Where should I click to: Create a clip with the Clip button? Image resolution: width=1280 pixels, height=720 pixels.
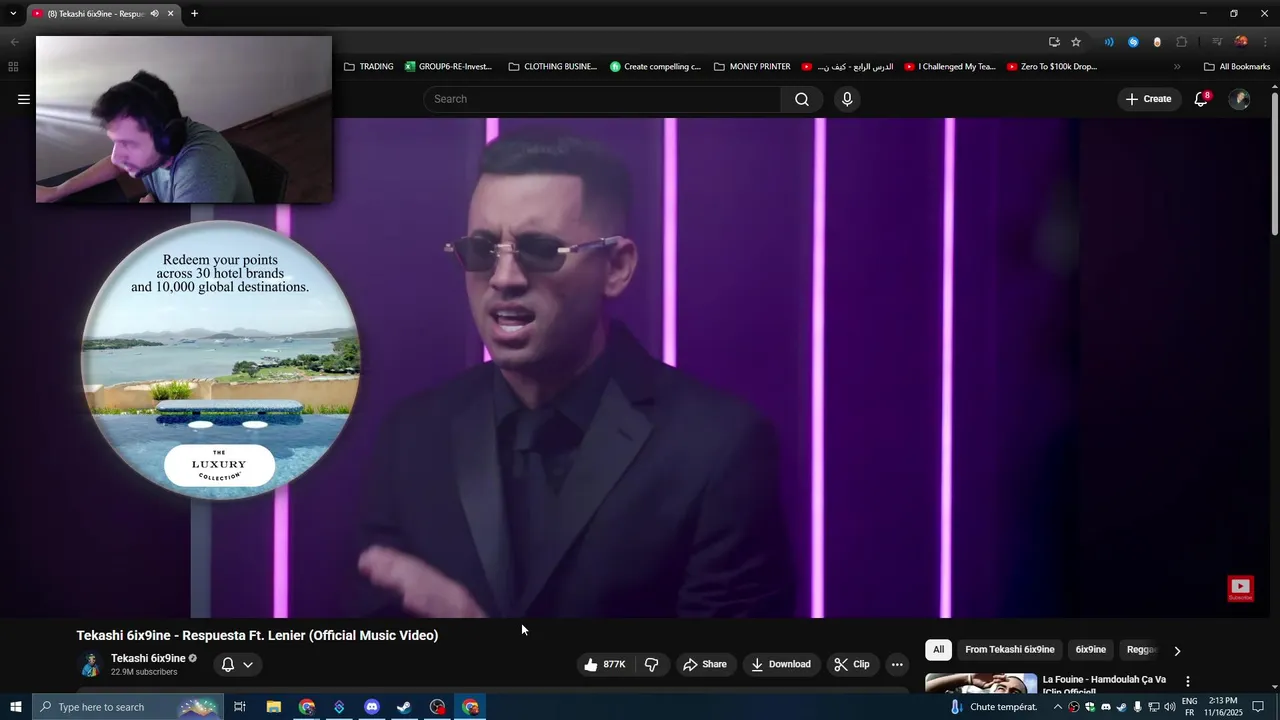(852, 664)
